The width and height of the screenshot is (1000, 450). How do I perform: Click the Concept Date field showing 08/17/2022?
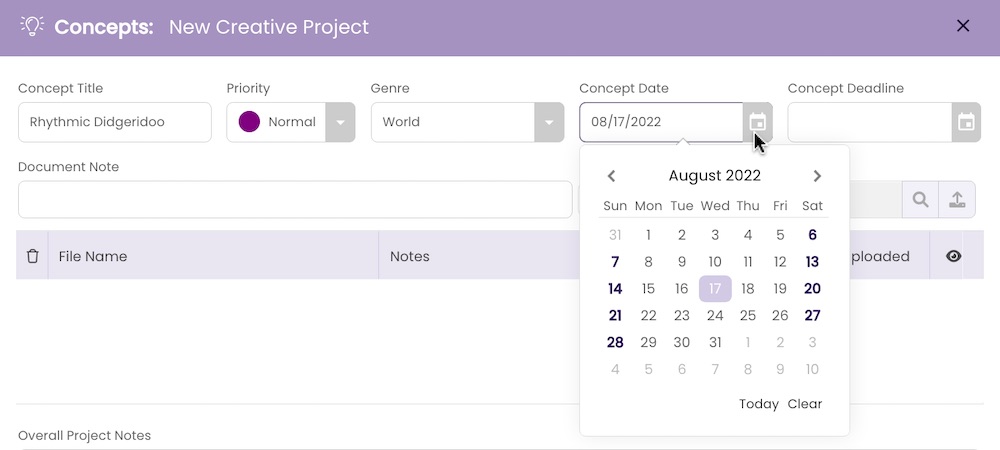(x=661, y=122)
